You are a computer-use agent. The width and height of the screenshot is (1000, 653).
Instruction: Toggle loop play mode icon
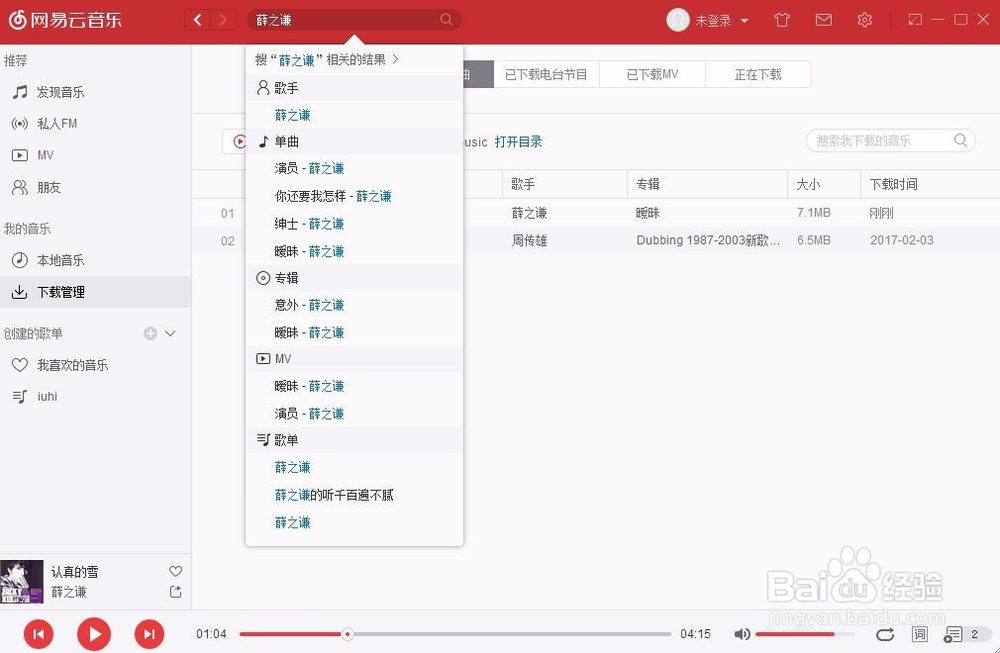[x=885, y=634]
